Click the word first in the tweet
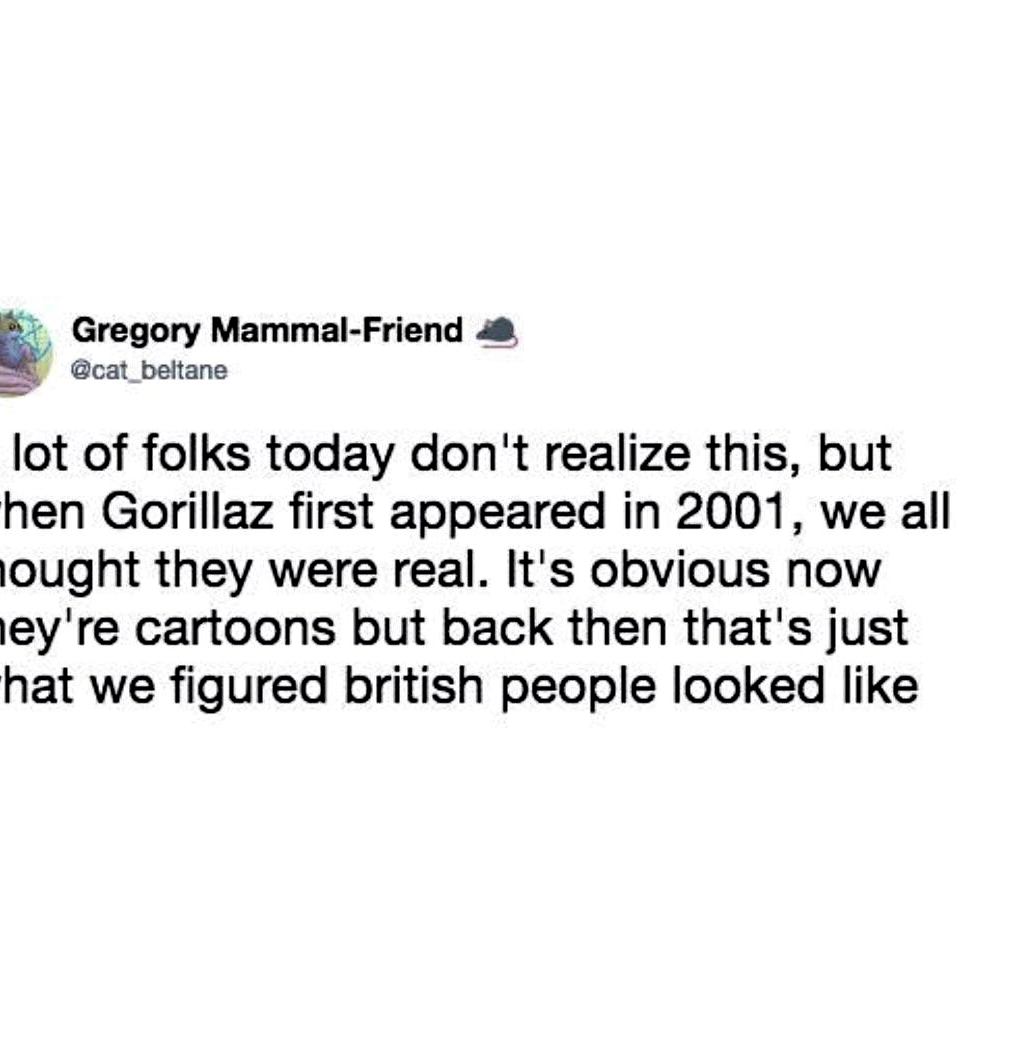The image size is (1018, 1051). (x=331, y=512)
